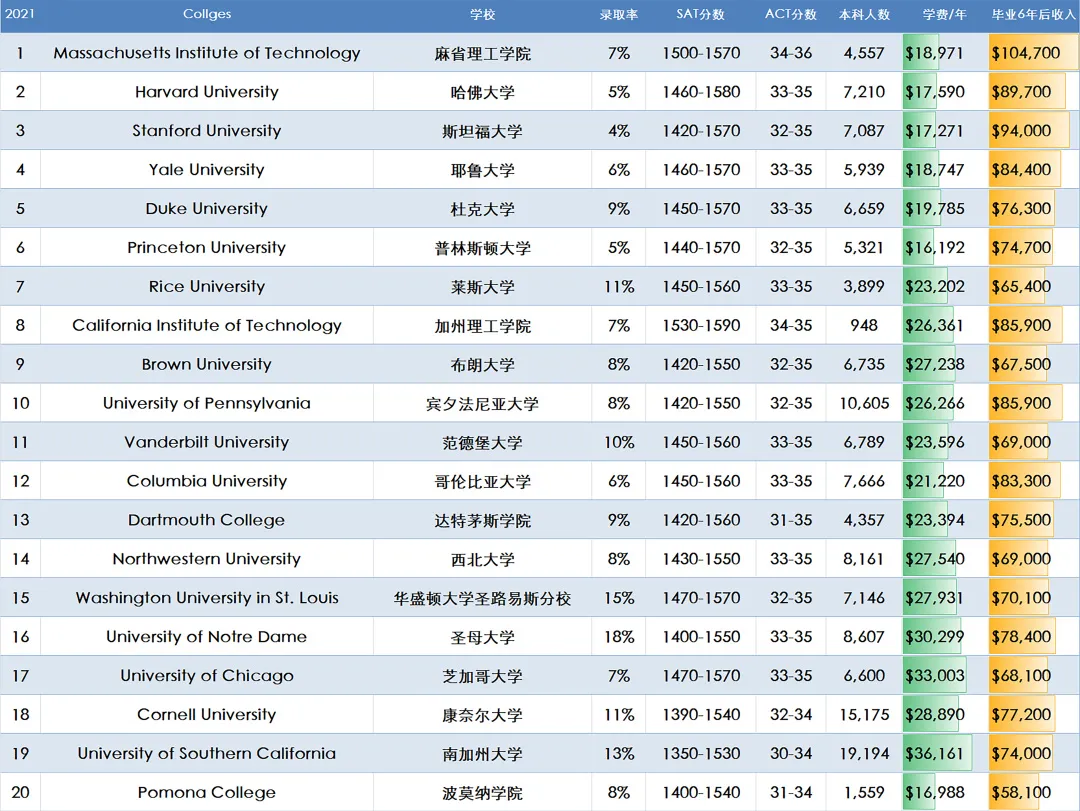The width and height of the screenshot is (1080, 811).
Task: Select the '麻省理工学院' cell
Action: click(x=482, y=54)
